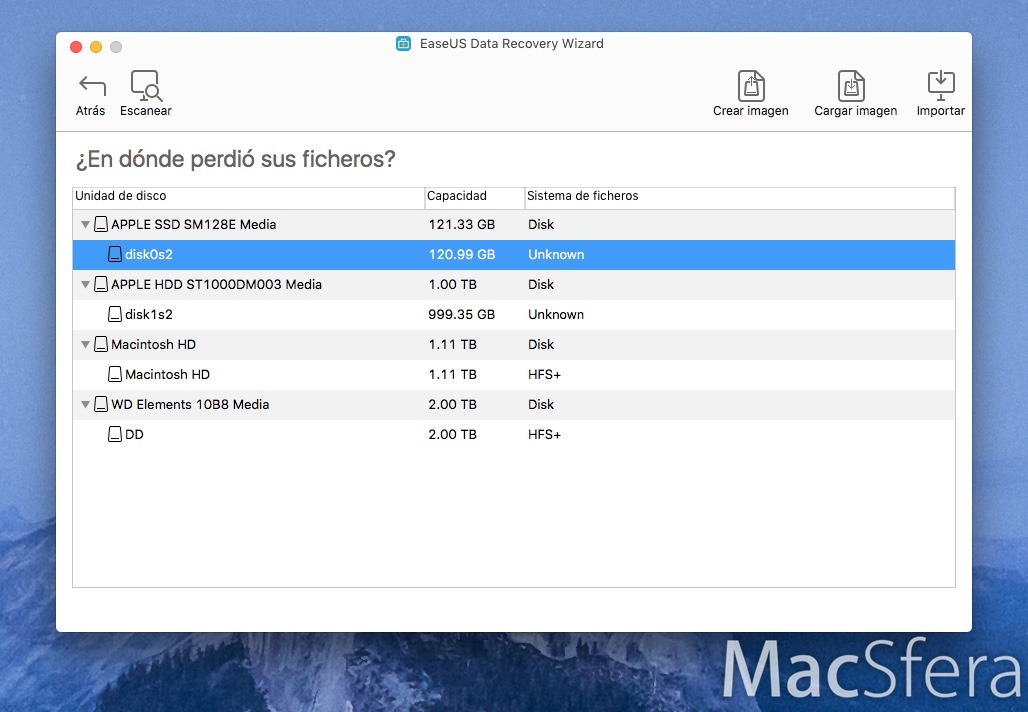Click the volume icon beside disk1s2
Screen dimensions: 1028x712
click(x=115, y=315)
